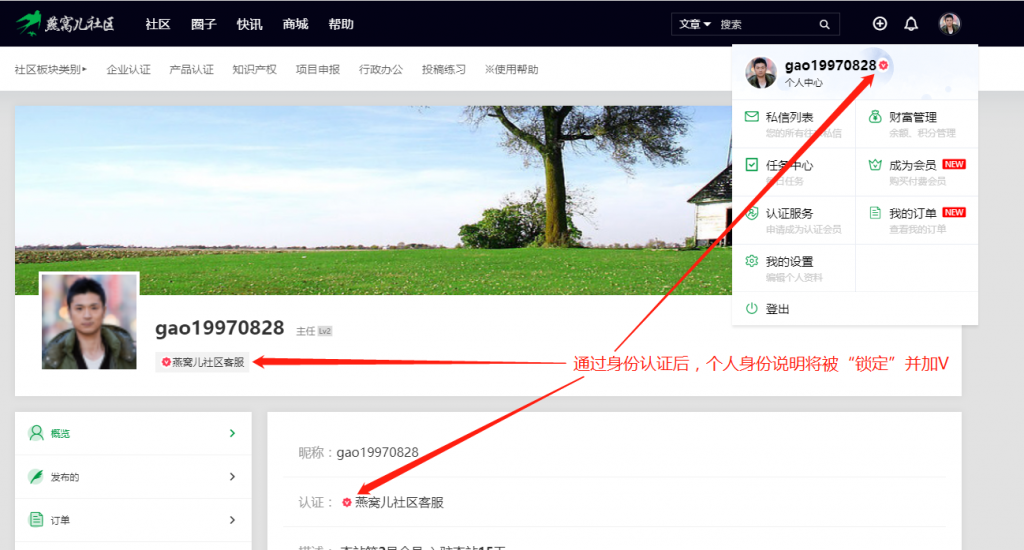Image resolution: width=1024 pixels, height=550 pixels.
Task: Open 认证服务 shield icon
Action: click(x=752, y=213)
